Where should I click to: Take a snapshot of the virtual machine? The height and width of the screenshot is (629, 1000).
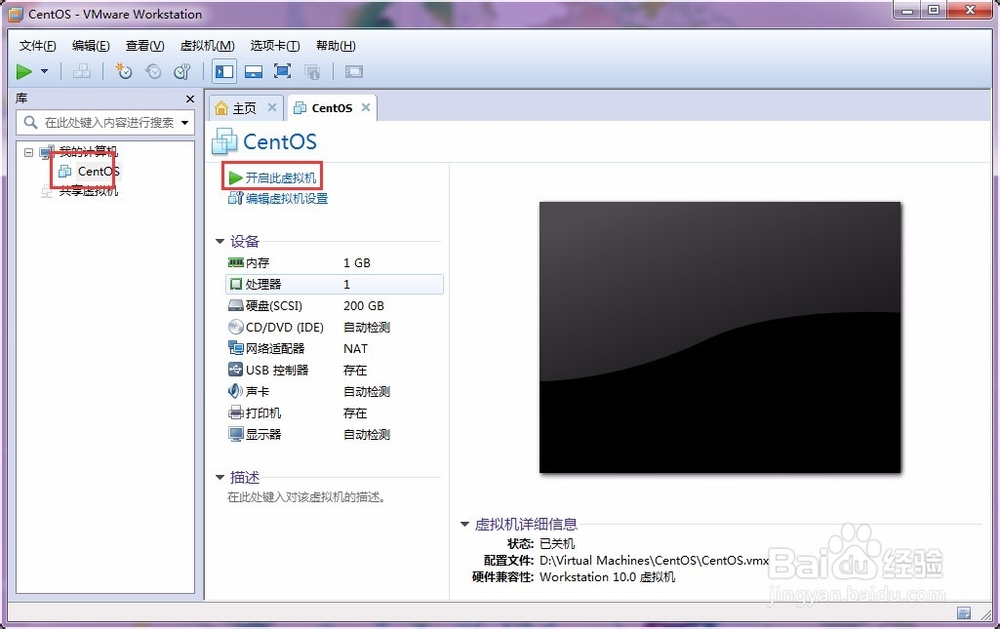(124, 71)
